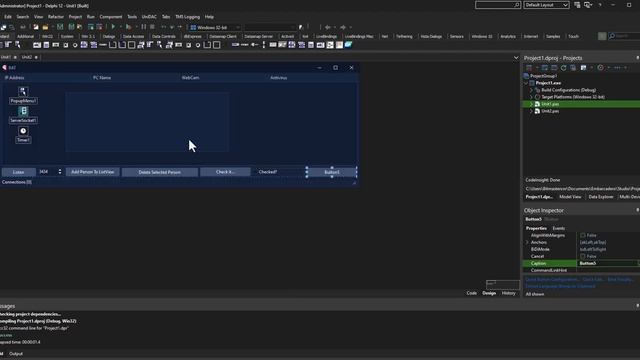Click the Antivirus column header
This screenshot has width=640, height=360.
[279, 78]
